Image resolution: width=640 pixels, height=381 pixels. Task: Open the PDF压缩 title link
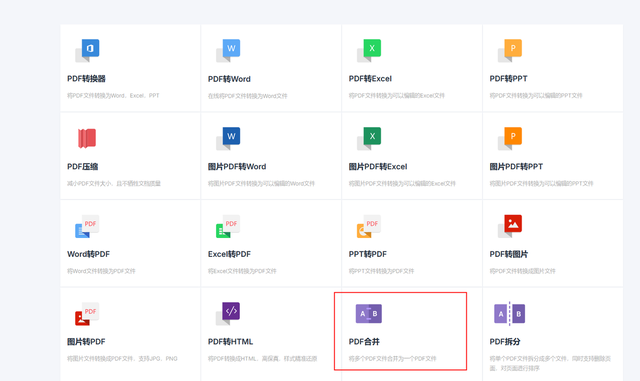pyautogui.click(x=82, y=166)
